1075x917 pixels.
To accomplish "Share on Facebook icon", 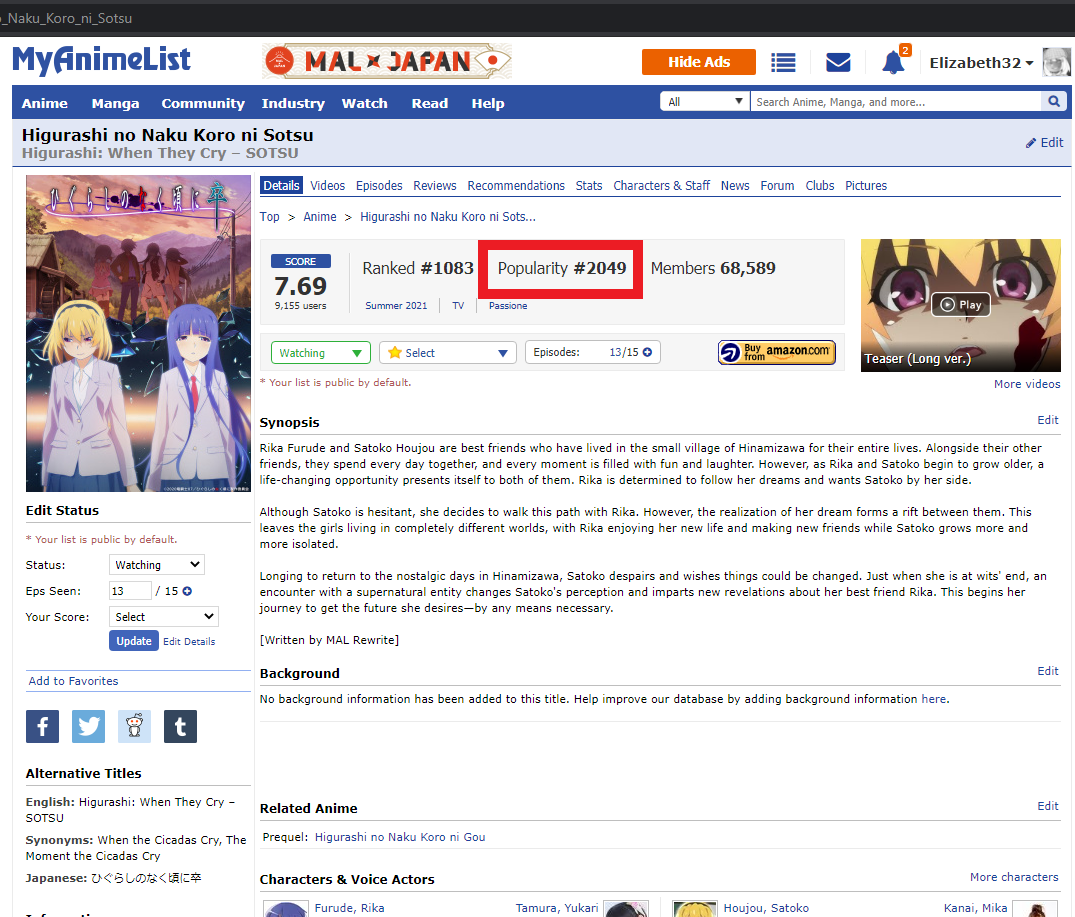I will [x=42, y=726].
